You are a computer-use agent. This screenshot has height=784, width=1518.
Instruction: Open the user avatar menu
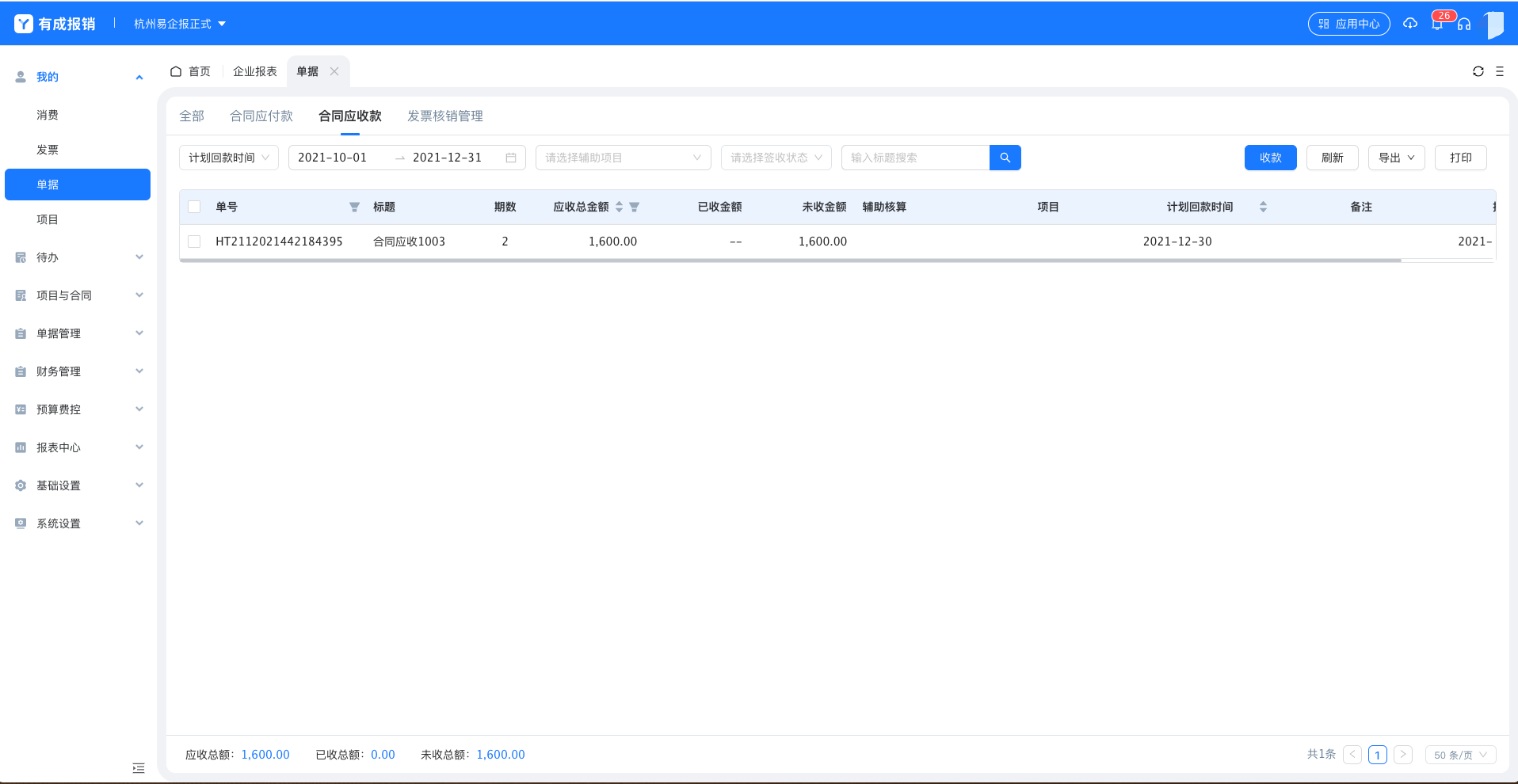pyautogui.click(x=1494, y=24)
